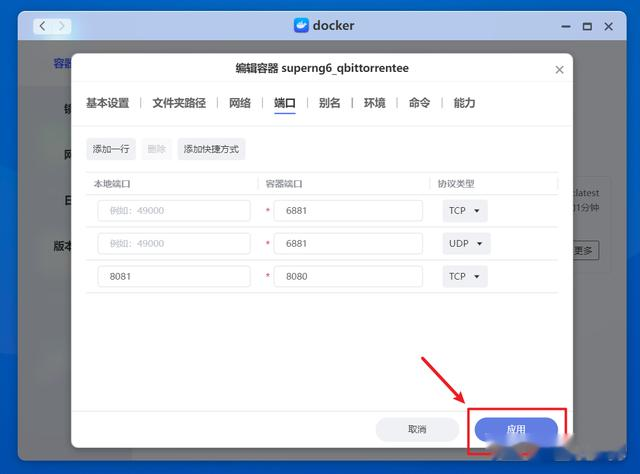Switch to the 别名 tab

pyautogui.click(x=329, y=103)
